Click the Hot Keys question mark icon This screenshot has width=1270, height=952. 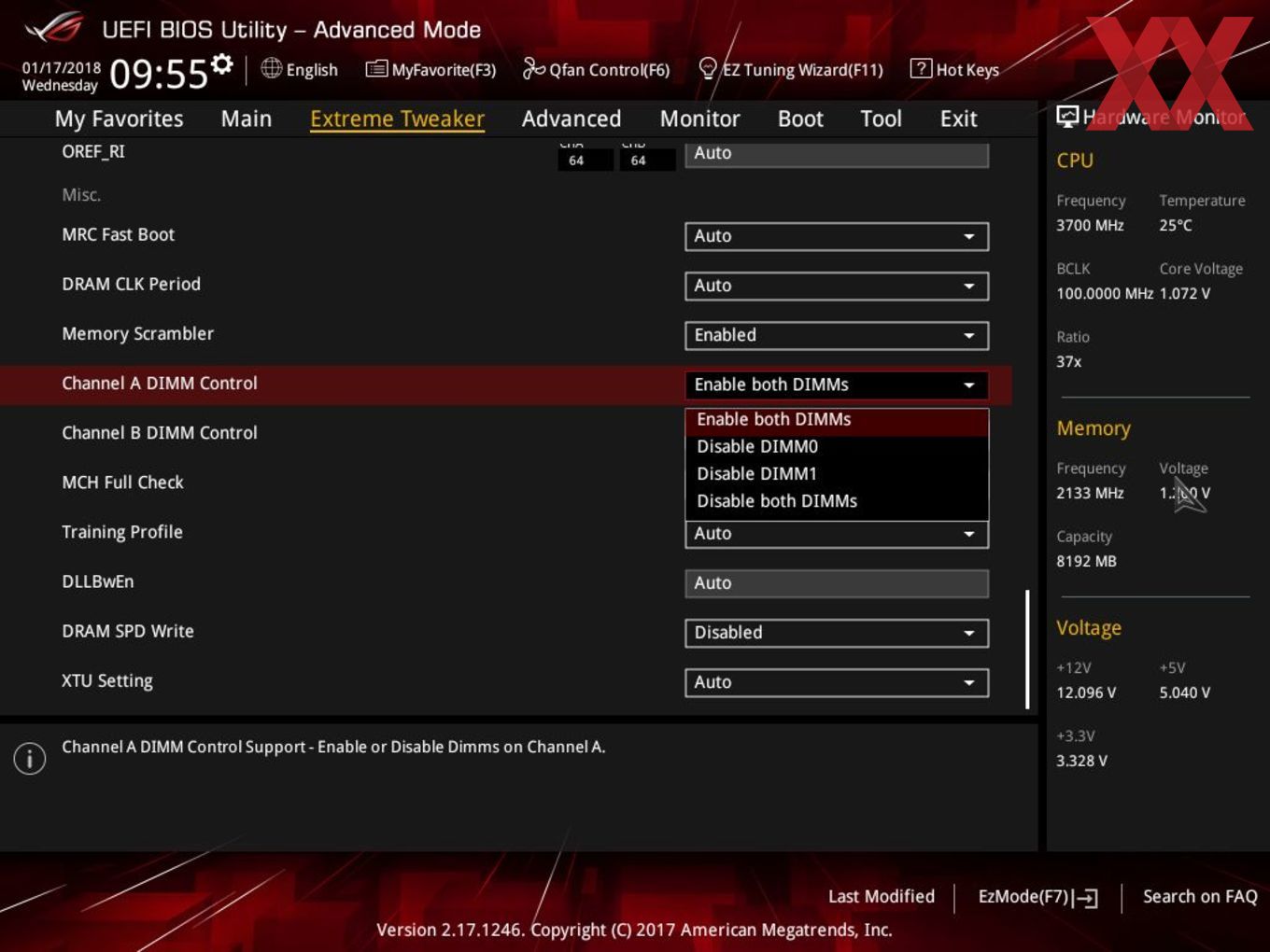(x=921, y=68)
